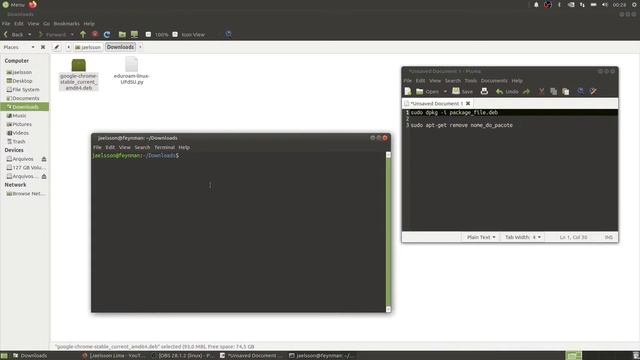Open Trash in sidebar
Viewport: 640px width, 360px height.
pos(19,142)
